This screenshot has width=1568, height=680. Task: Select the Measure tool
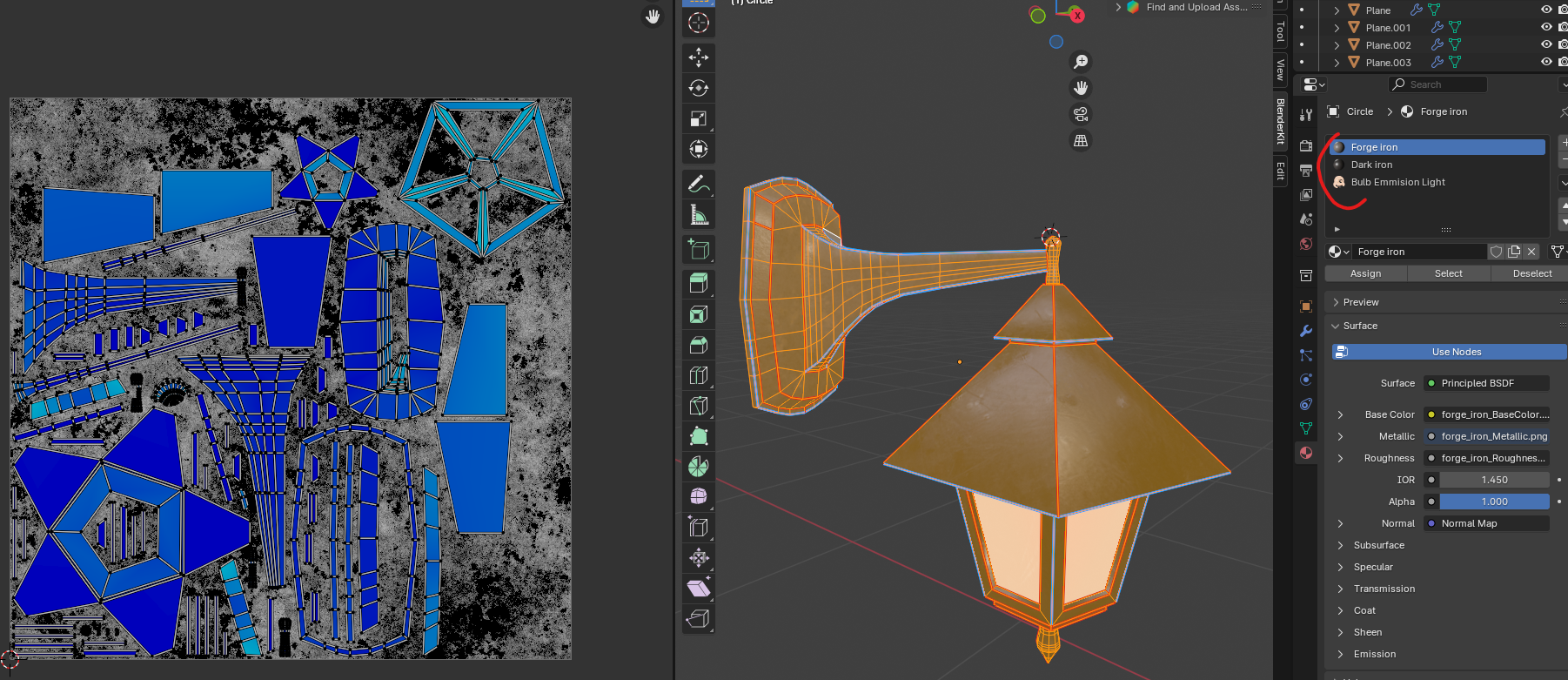[699, 214]
